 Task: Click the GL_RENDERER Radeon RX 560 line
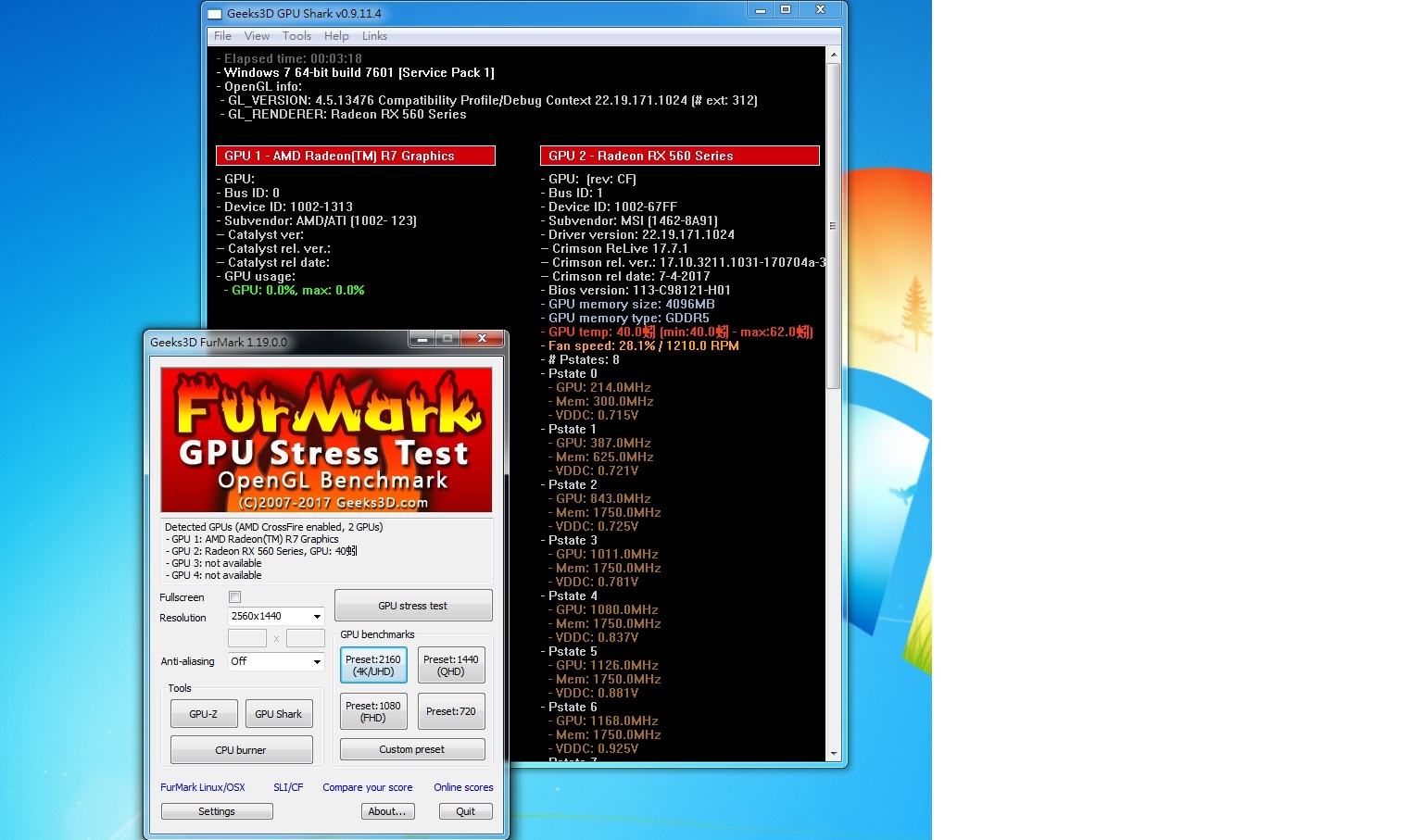click(x=344, y=114)
